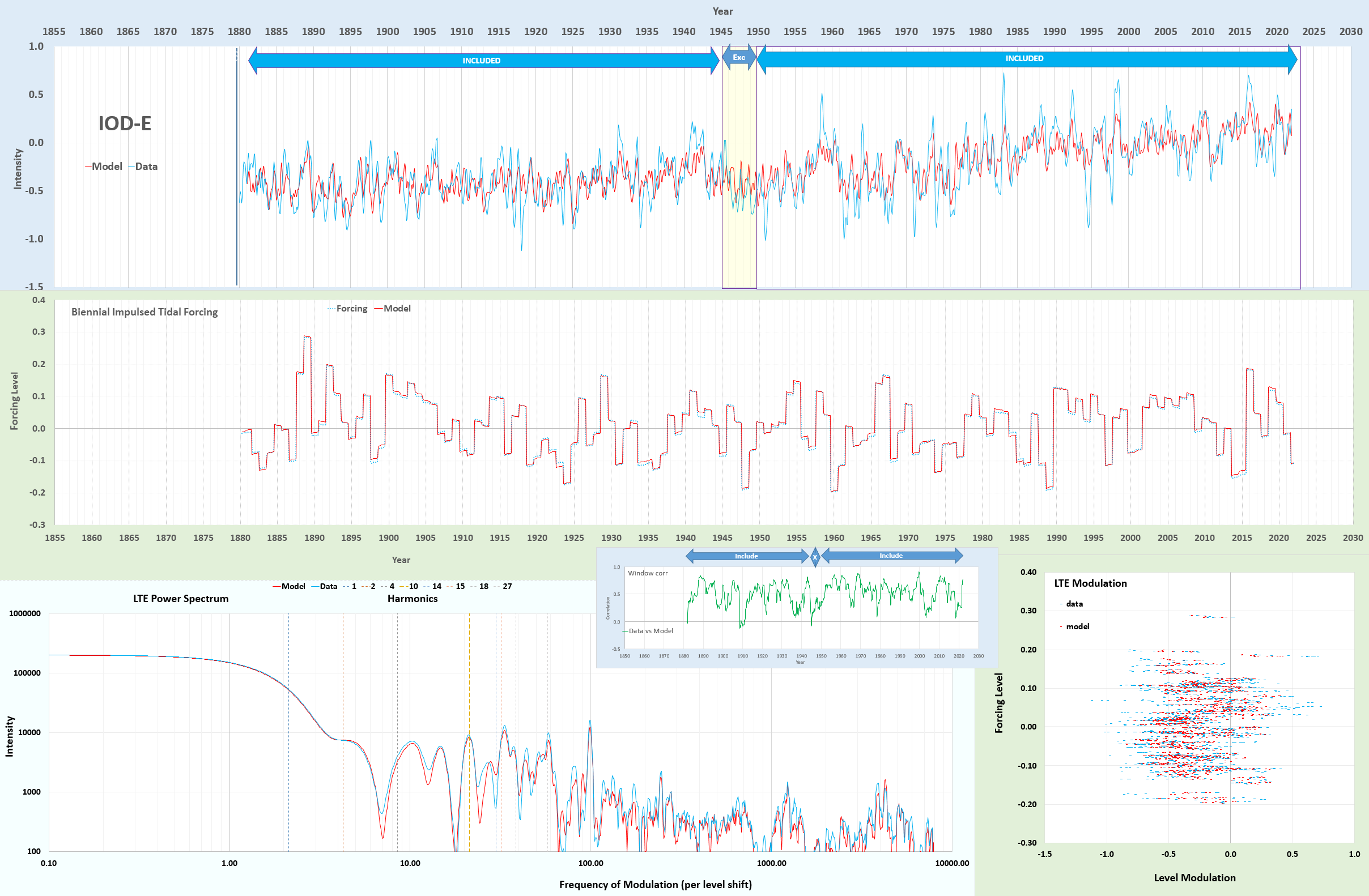Click the Harmonics label above spectrum

pyautogui.click(x=413, y=598)
